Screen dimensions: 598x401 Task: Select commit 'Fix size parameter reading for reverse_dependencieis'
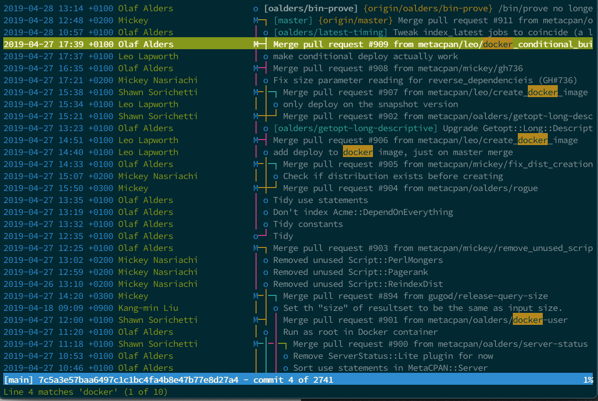point(425,81)
